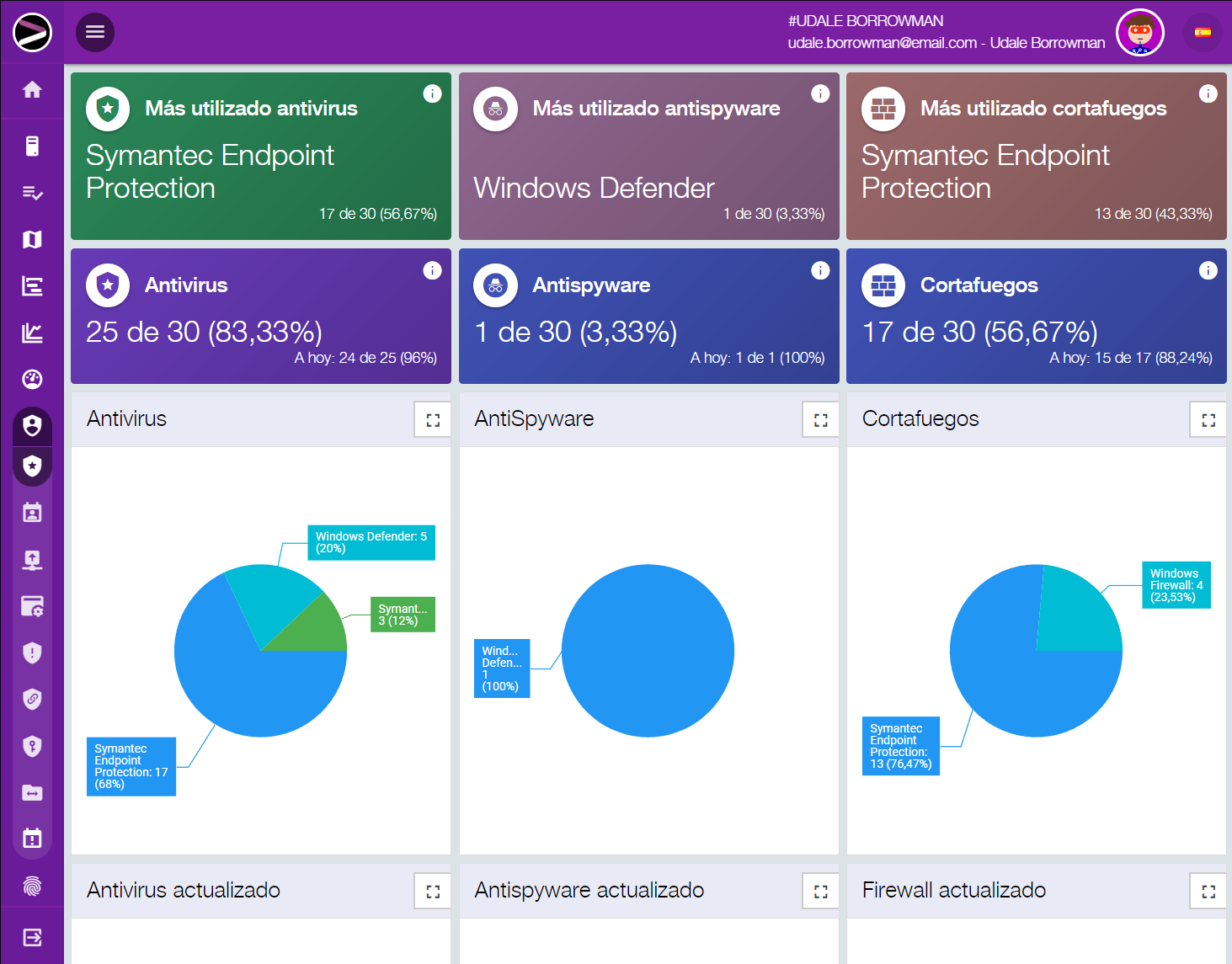Open the map icon in sidebar
Viewport: 1232px width, 964px height.
(x=32, y=240)
